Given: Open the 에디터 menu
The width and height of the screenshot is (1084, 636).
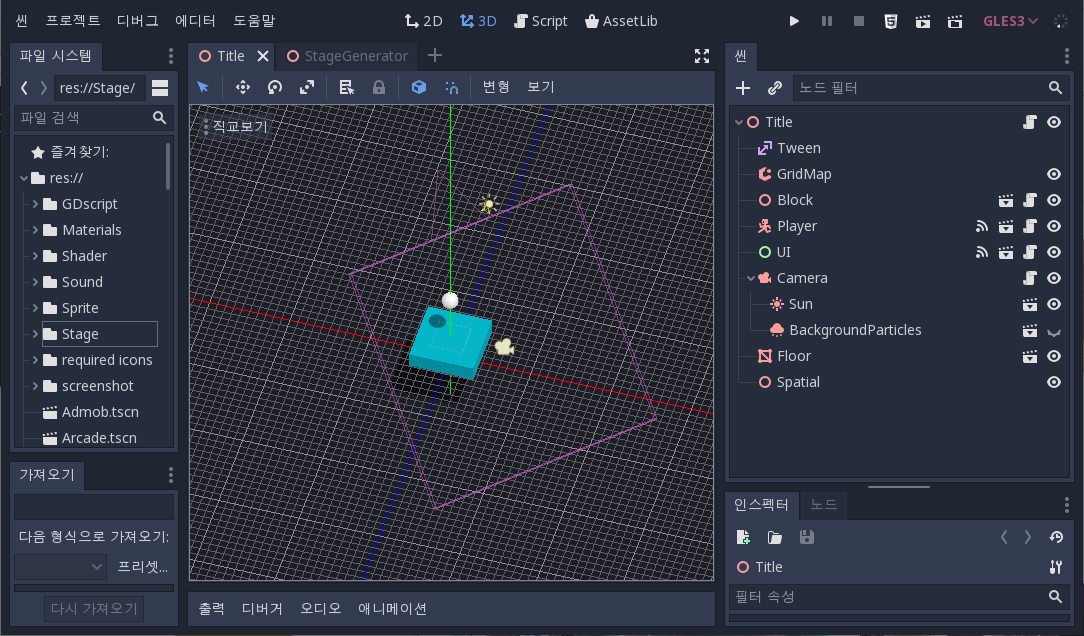Looking at the screenshot, I should 195,21.
